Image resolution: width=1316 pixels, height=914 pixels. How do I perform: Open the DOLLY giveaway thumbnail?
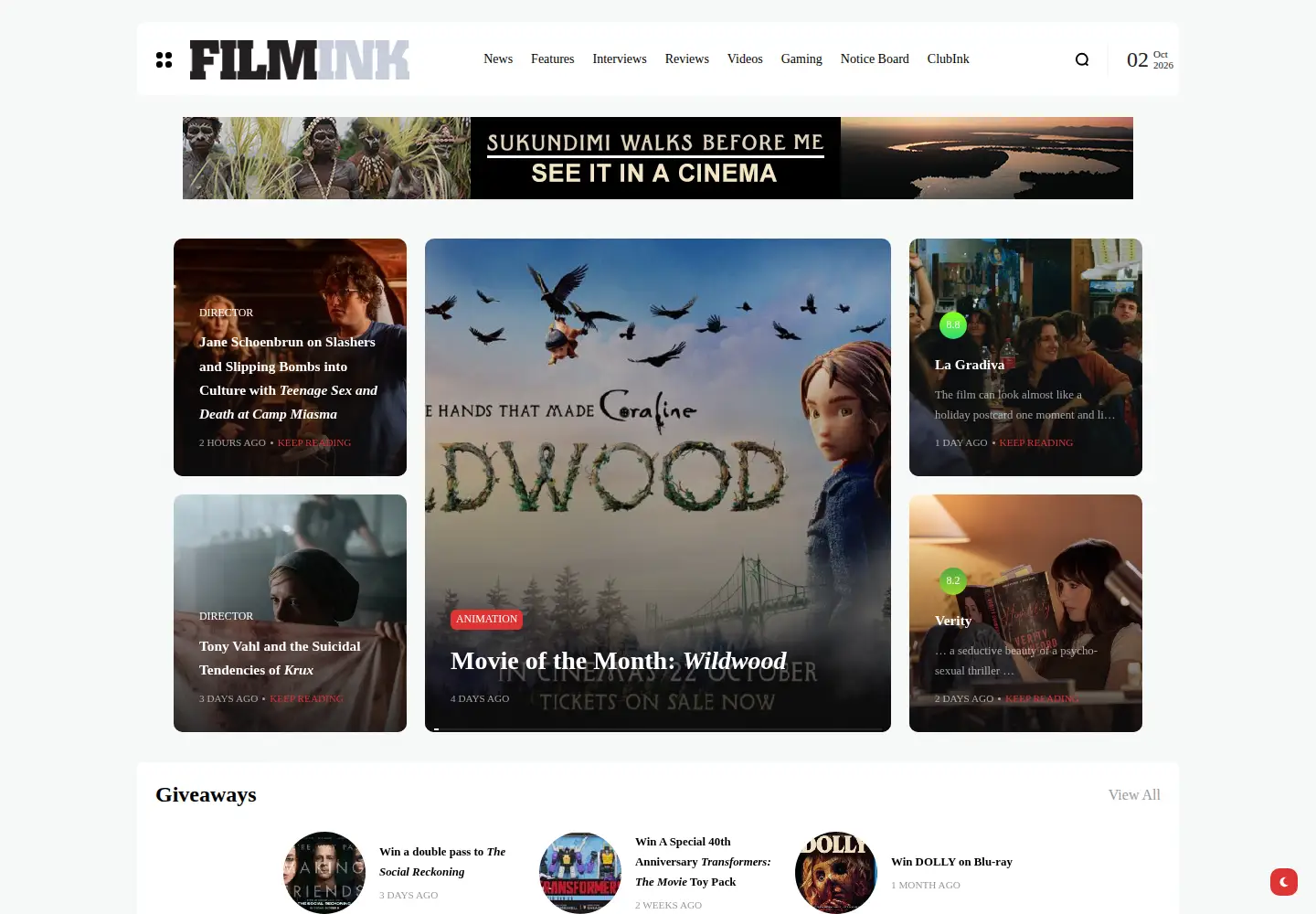pyautogui.click(x=836, y=873)
